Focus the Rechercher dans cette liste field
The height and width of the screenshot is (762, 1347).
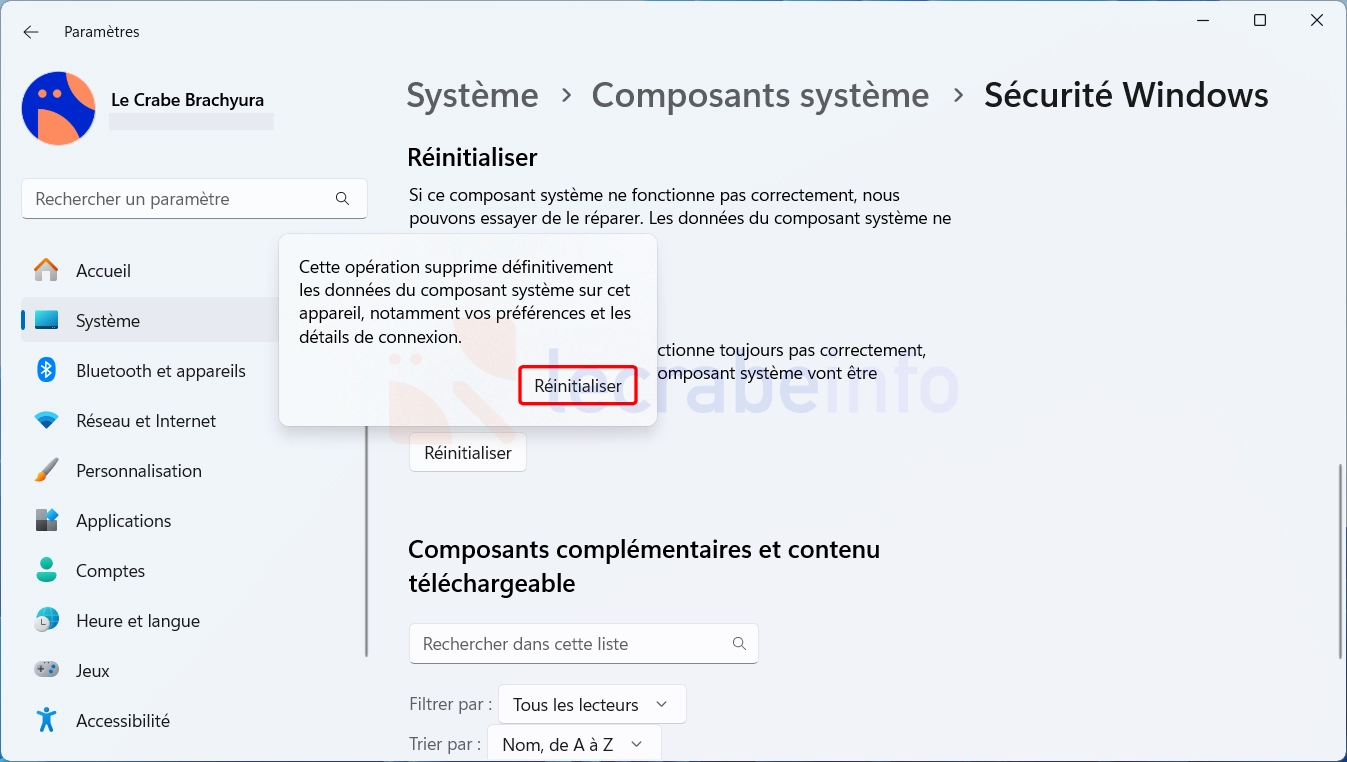click(584, 643)
